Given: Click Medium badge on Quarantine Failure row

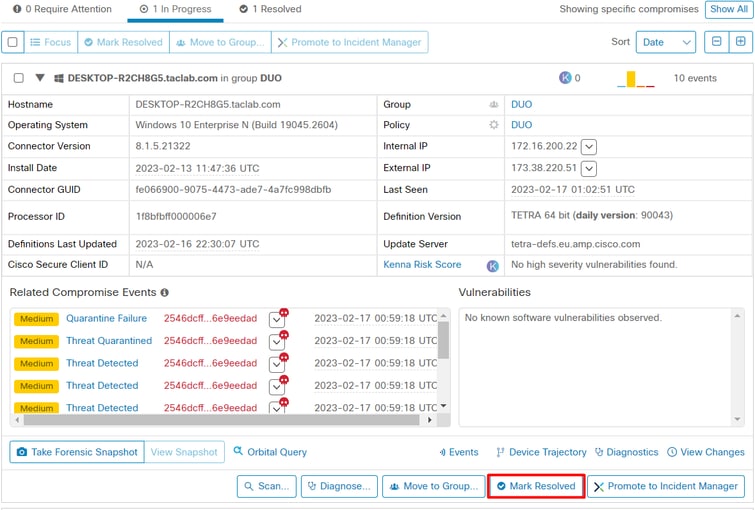Looking at the screenshot, I should click(x=37, y=319).
